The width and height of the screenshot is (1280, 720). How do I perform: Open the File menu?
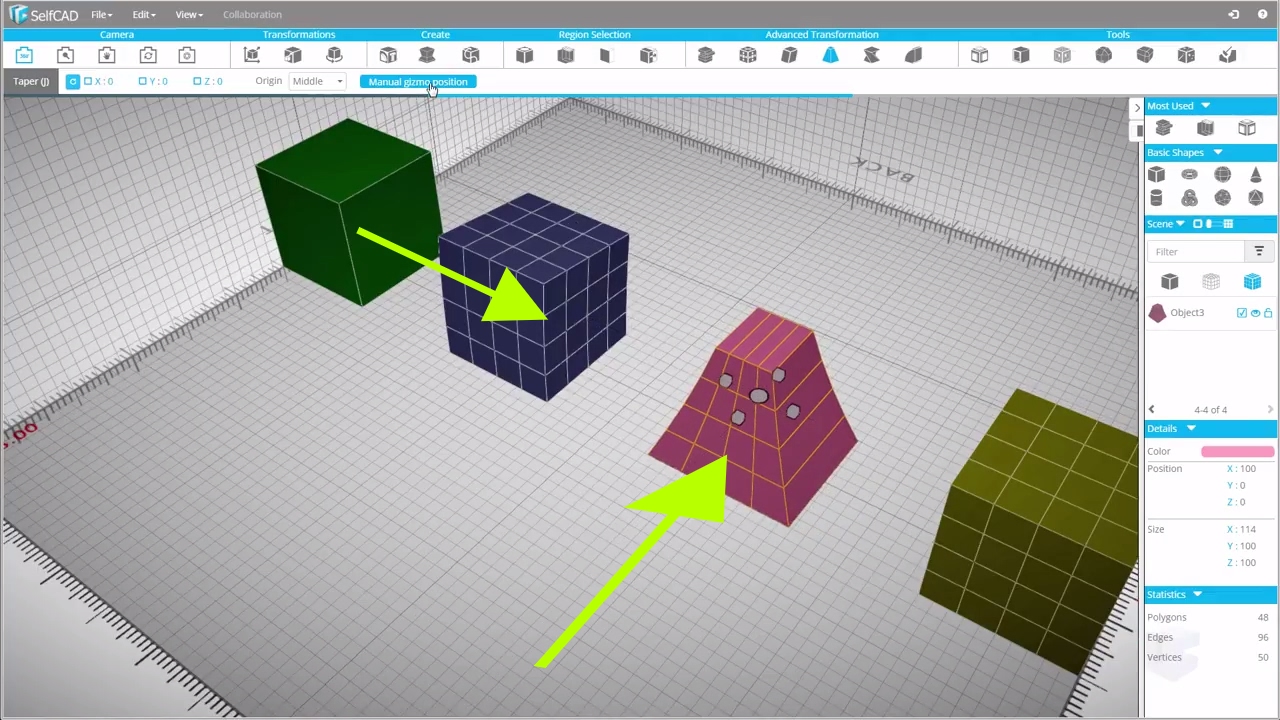pyautogui.click(x=101, y=14)
